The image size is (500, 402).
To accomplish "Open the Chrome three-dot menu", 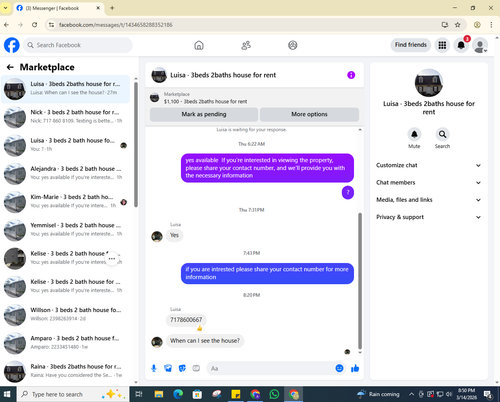I will [x=491, y=25].
